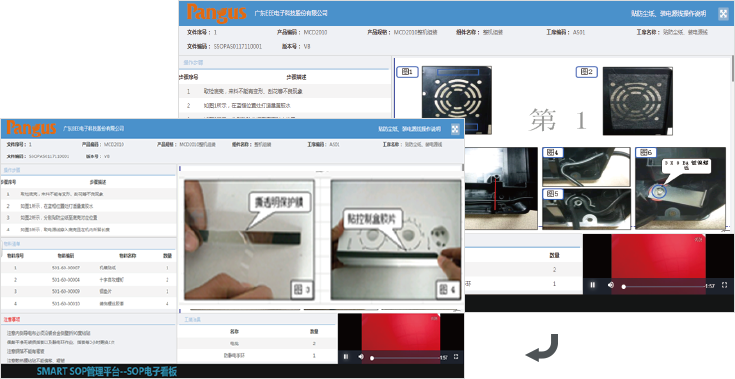
Task: Mute the front window video volume
Action: [360, 357]
